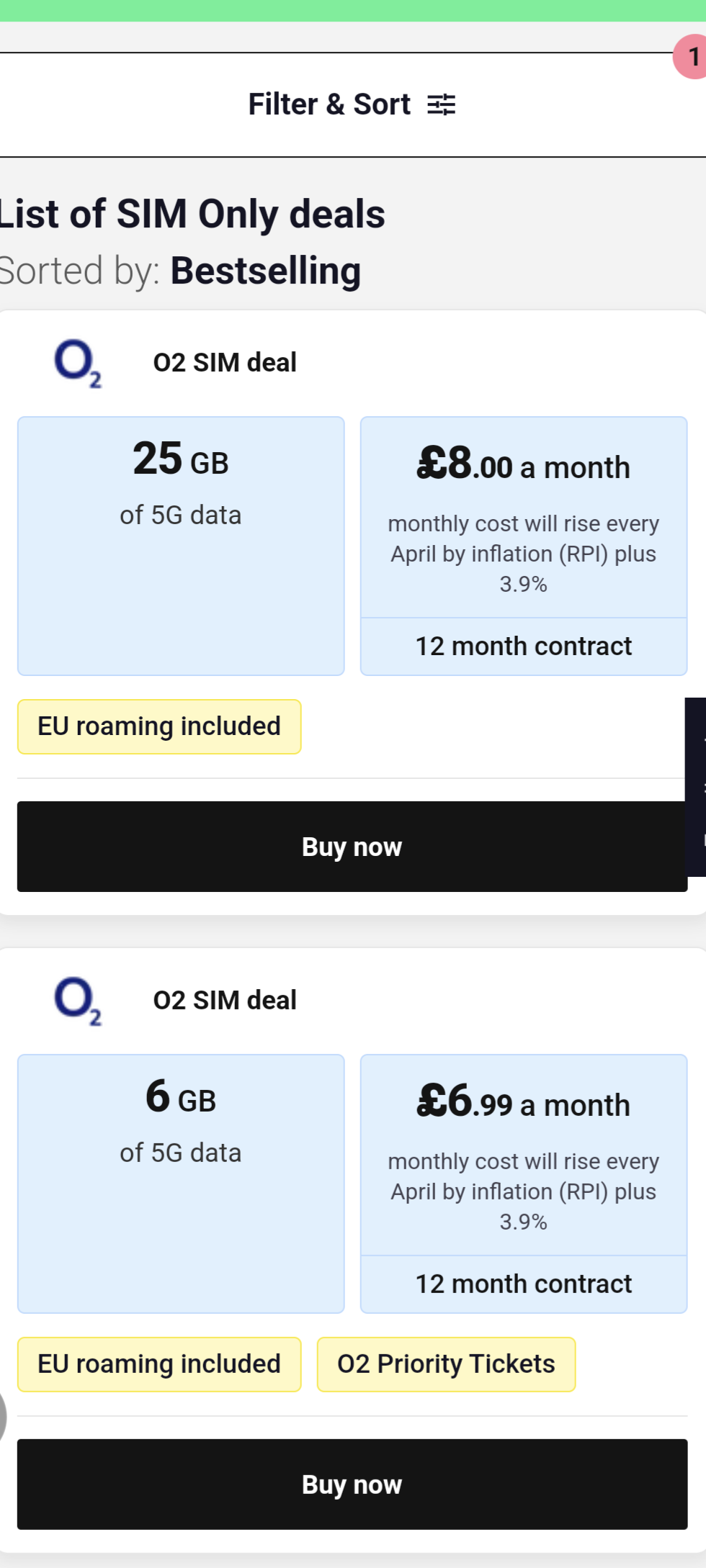Image resolution: width=706 pixels, height=1568 pixels.
Task: Click the List of SIM Only deals heading
Action: [x=192, y=213]
